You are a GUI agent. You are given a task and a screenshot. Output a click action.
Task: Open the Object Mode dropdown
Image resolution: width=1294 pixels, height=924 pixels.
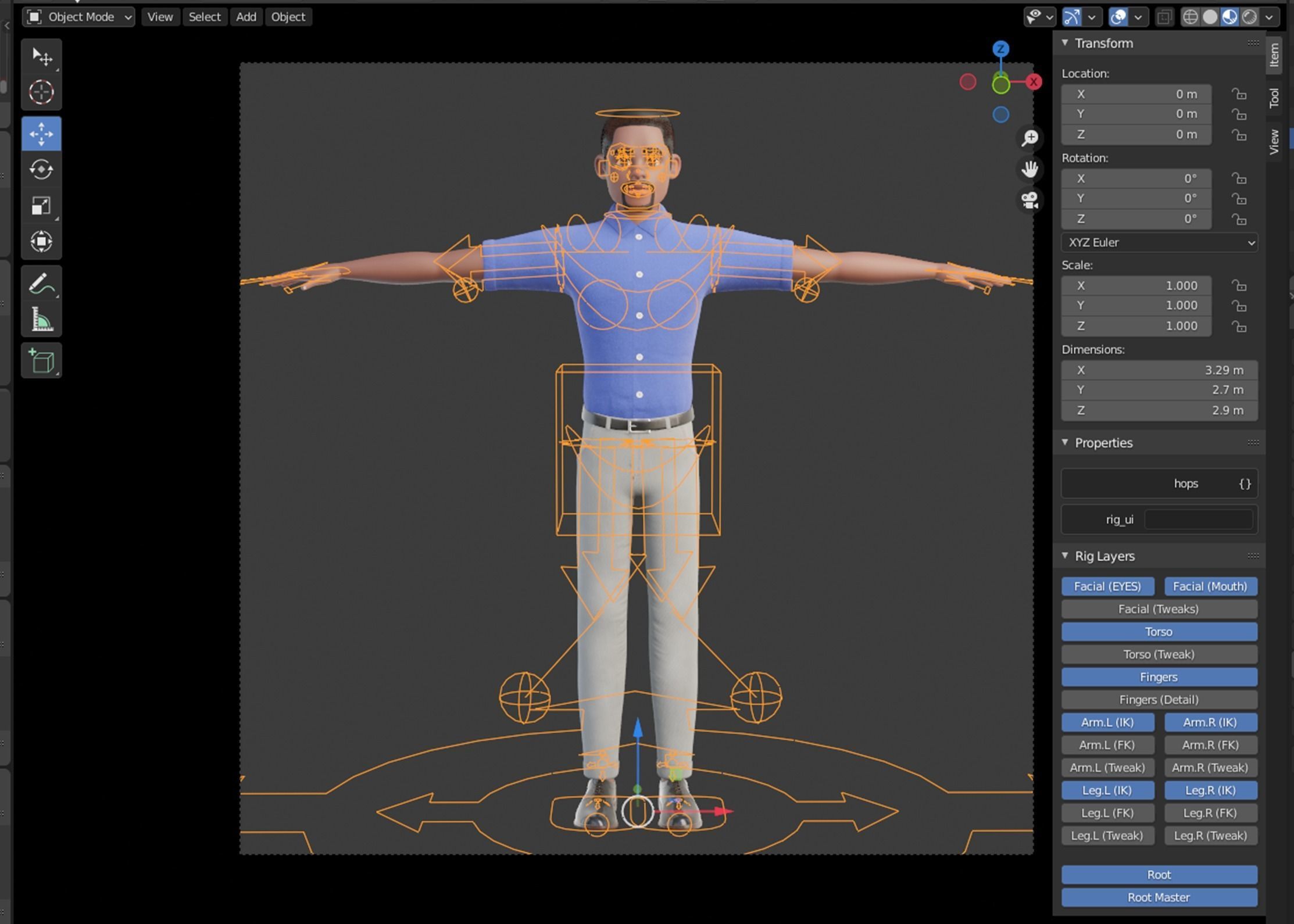[x=78, y=17]
